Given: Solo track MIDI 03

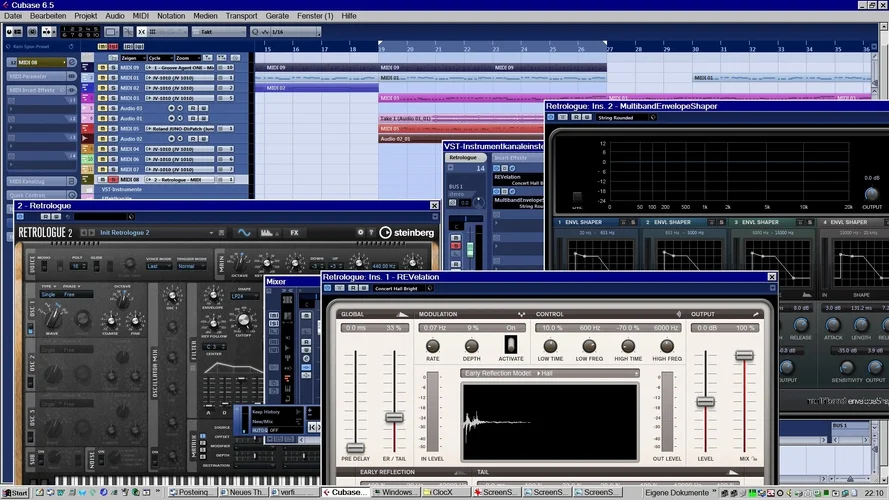Looking at the screenshot, I should [113, 98].
